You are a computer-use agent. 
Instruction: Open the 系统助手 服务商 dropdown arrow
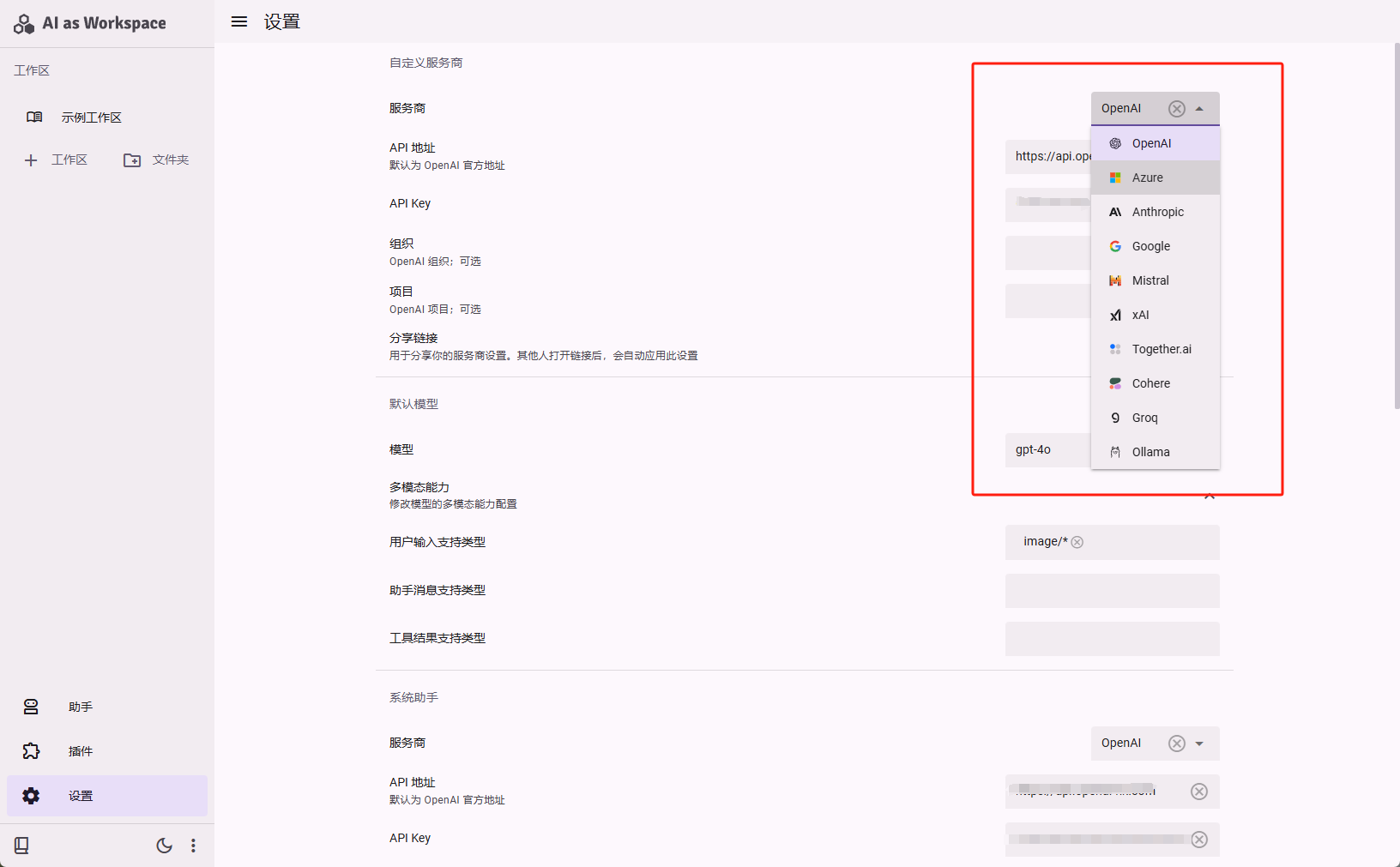[1199, 744]
